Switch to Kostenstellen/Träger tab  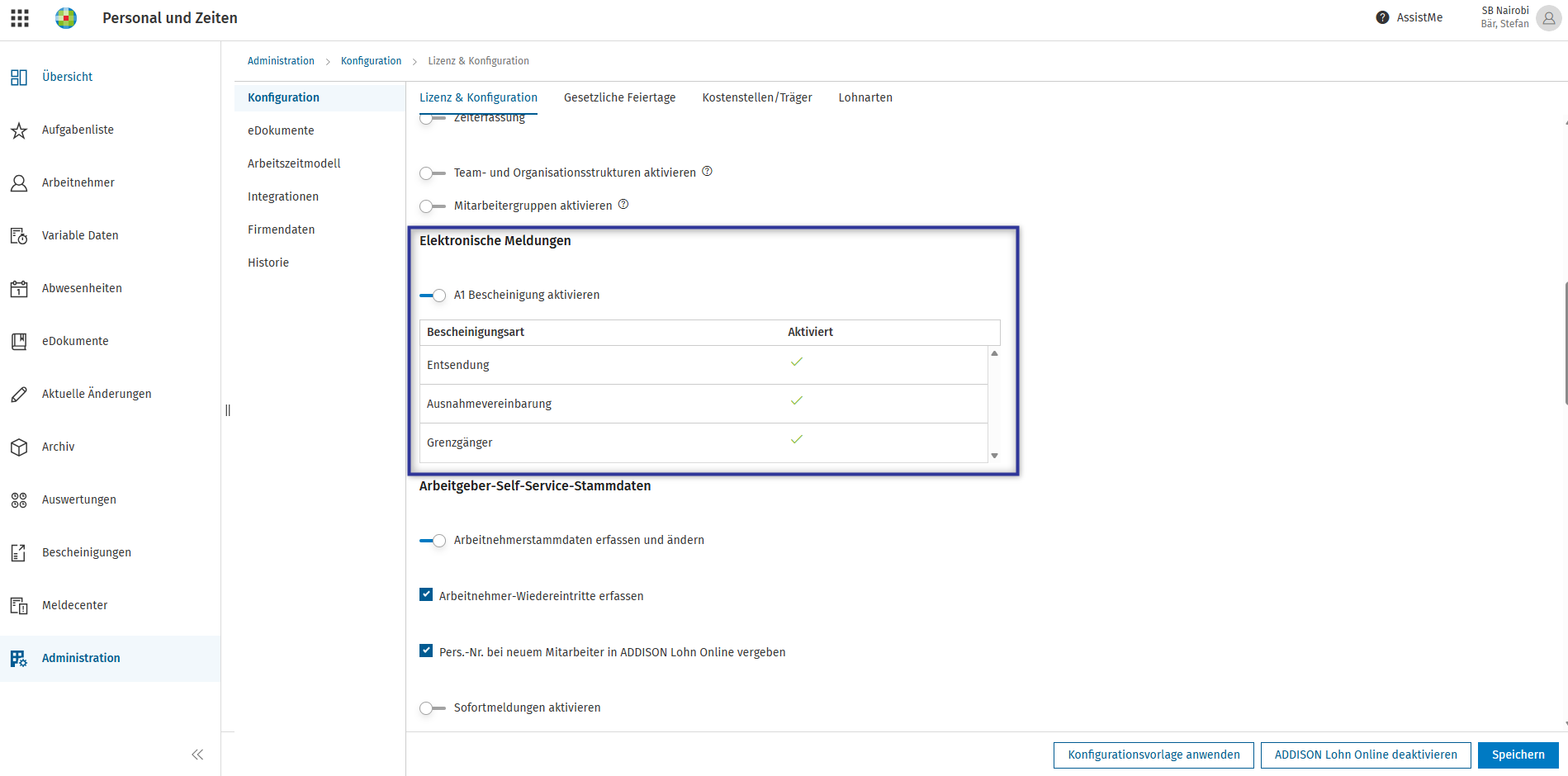757,97
